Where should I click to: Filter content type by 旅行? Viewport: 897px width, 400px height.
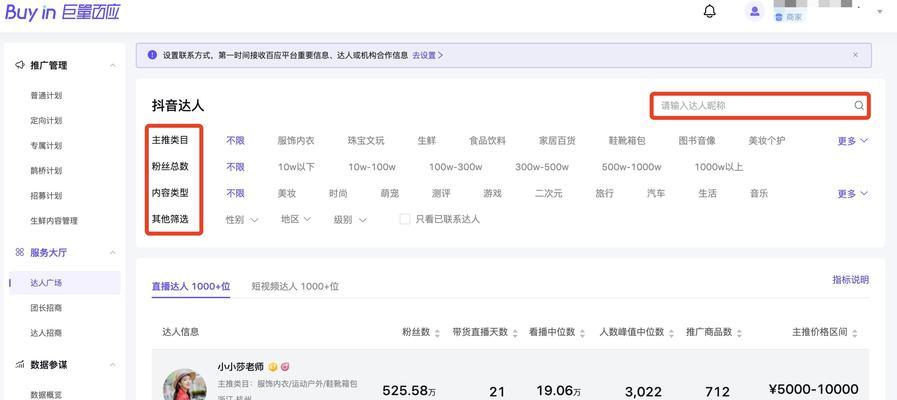coord(604,193)
